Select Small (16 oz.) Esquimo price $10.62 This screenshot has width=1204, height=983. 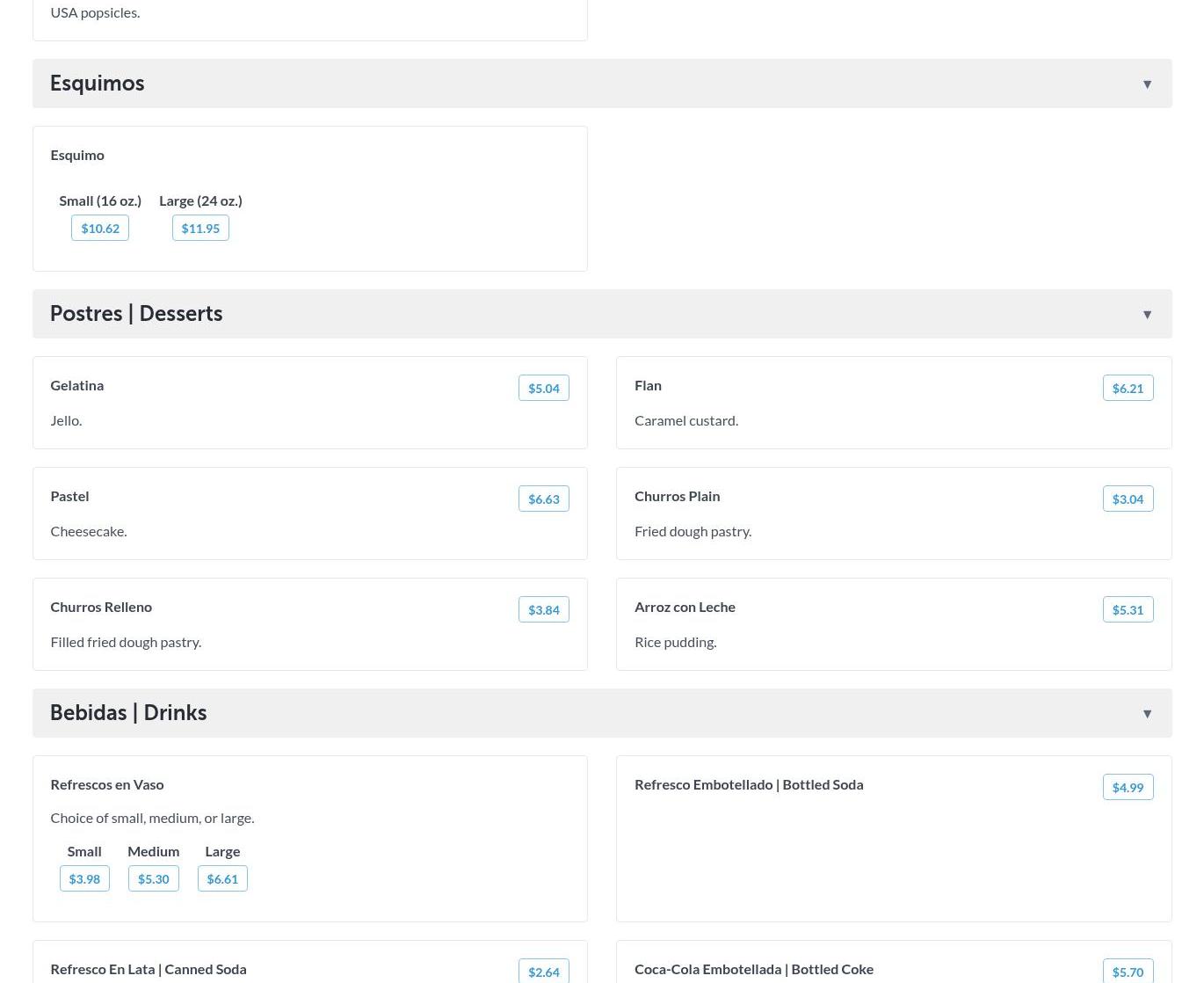[100, 229]
